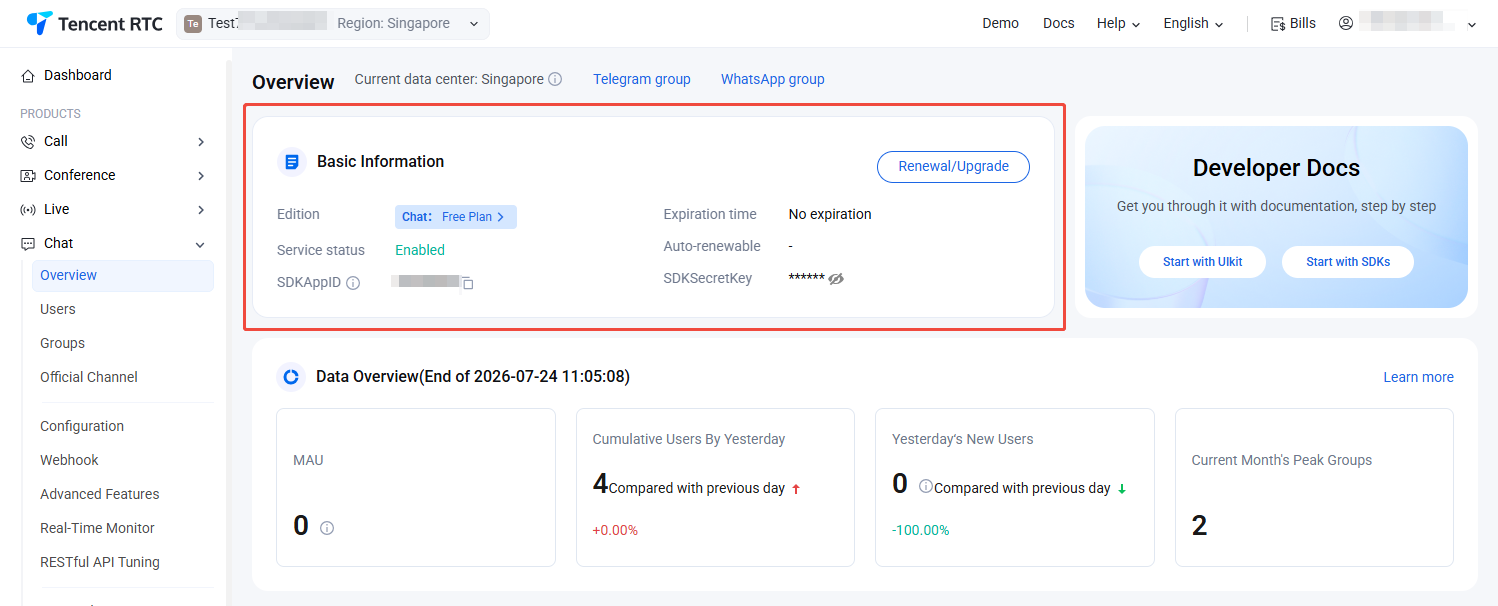1498x606 pixels.
Task: Click the Te project badge icon
Action: [193, 24]
